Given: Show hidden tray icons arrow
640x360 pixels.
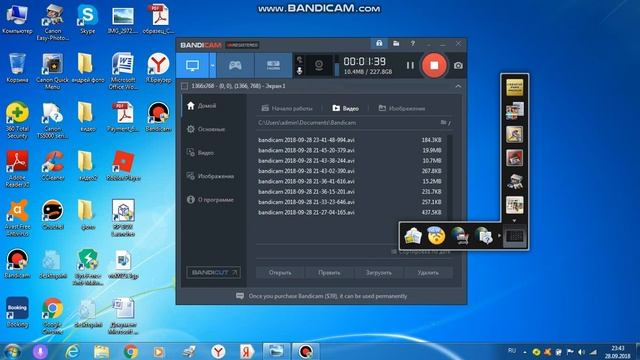Looking at the screenshot, I should pos(525,352).
